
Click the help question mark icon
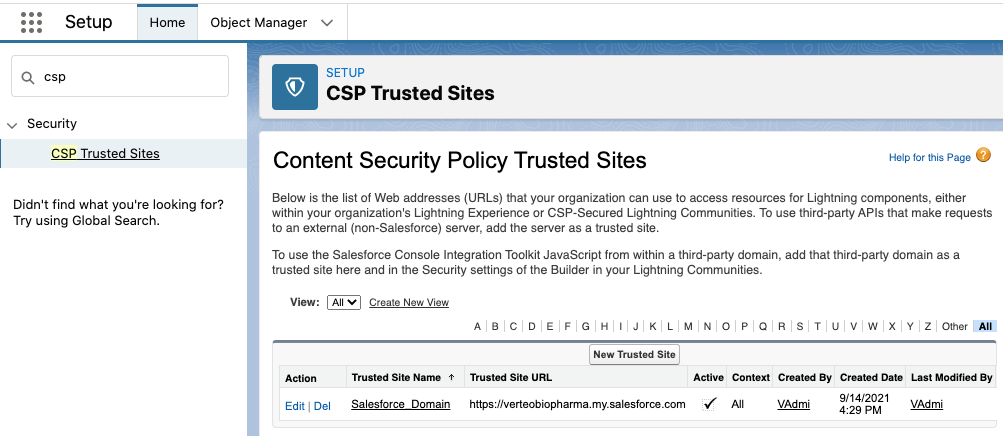click(983, 156)
